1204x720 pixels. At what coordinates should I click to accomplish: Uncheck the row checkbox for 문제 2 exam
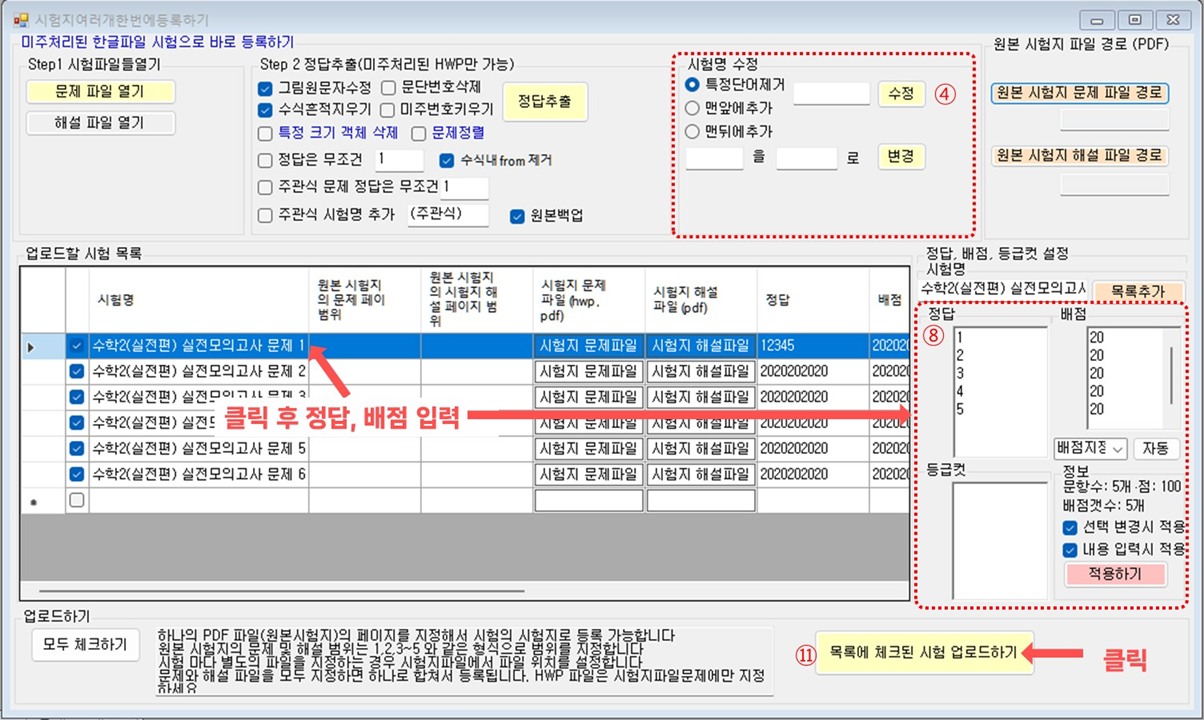click(x=77, y=372)
